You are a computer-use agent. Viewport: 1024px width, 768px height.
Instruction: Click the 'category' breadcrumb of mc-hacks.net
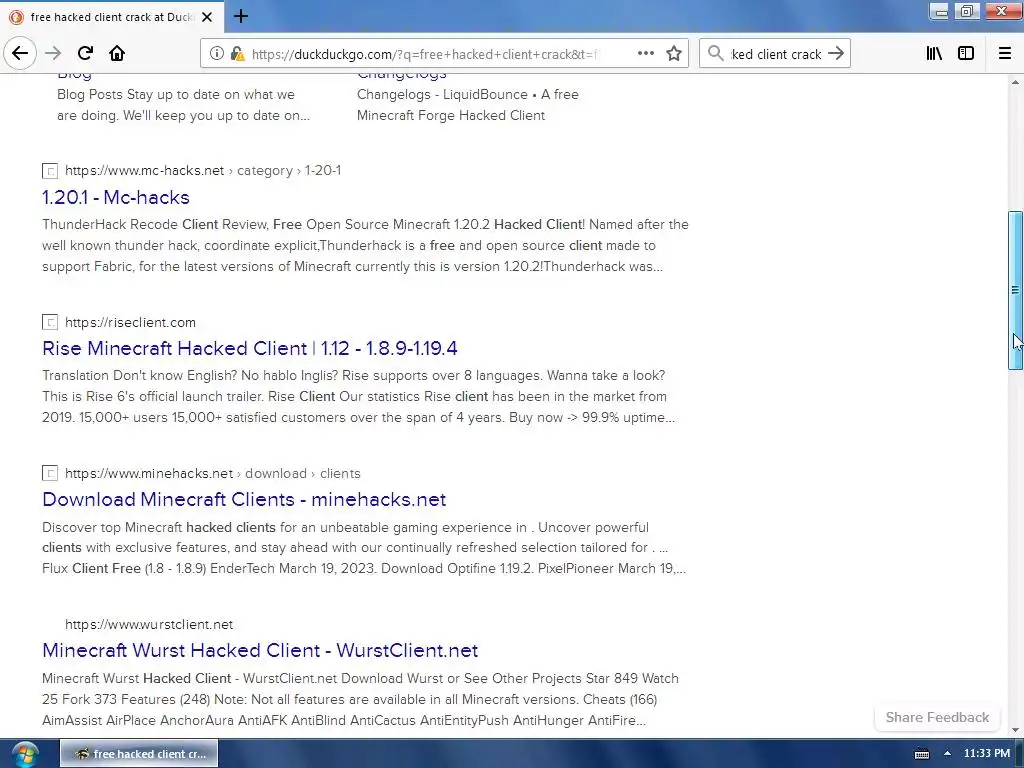tap(264, 170)
